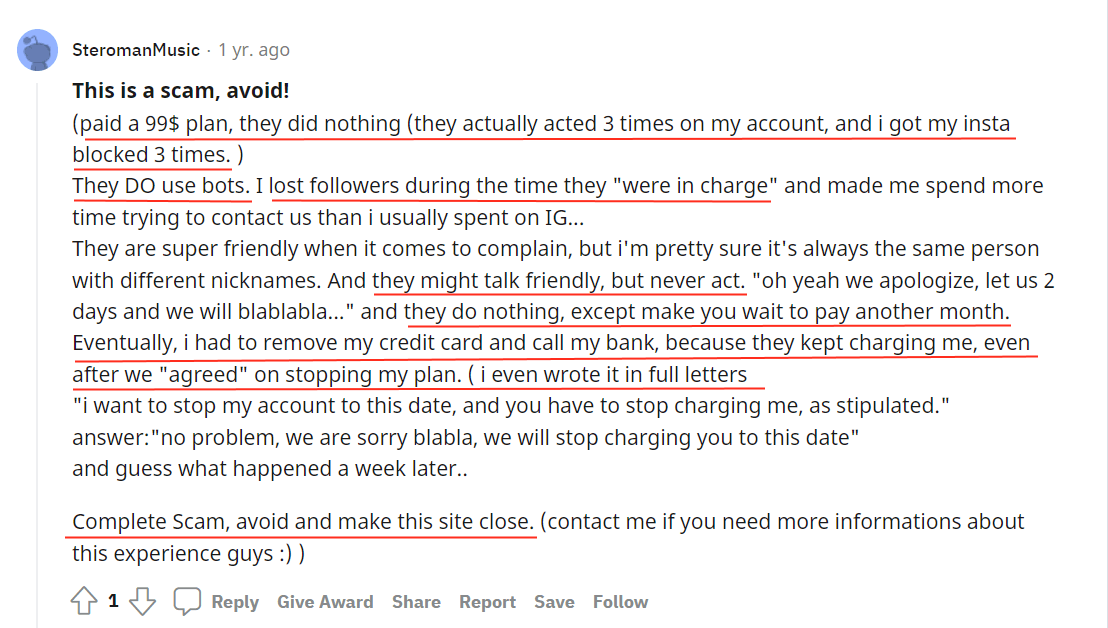Viewport: 1108px width, 628px height.
Task: Upvote the SteromanMusic comment
Action: point(84,601)
